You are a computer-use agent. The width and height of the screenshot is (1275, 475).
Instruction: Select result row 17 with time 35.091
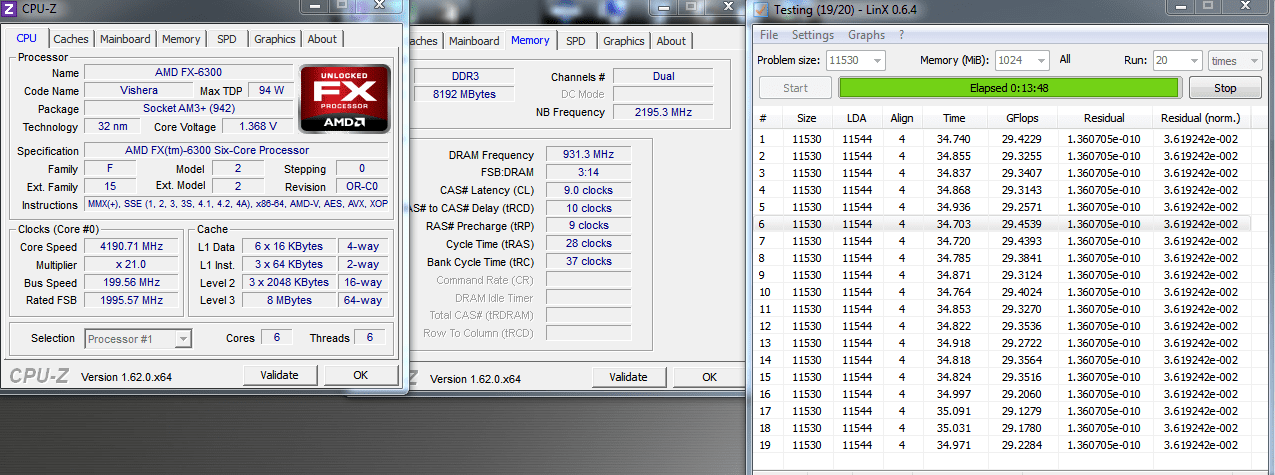(1003, 411)
